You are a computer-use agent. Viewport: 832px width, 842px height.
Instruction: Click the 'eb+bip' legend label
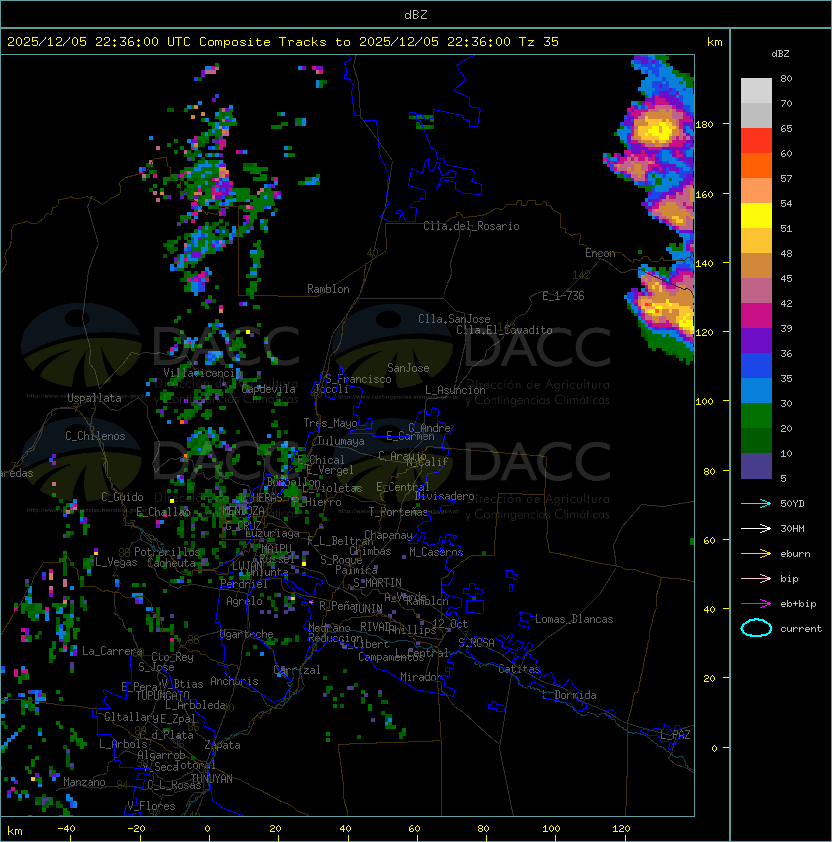[x=798, y=604]
